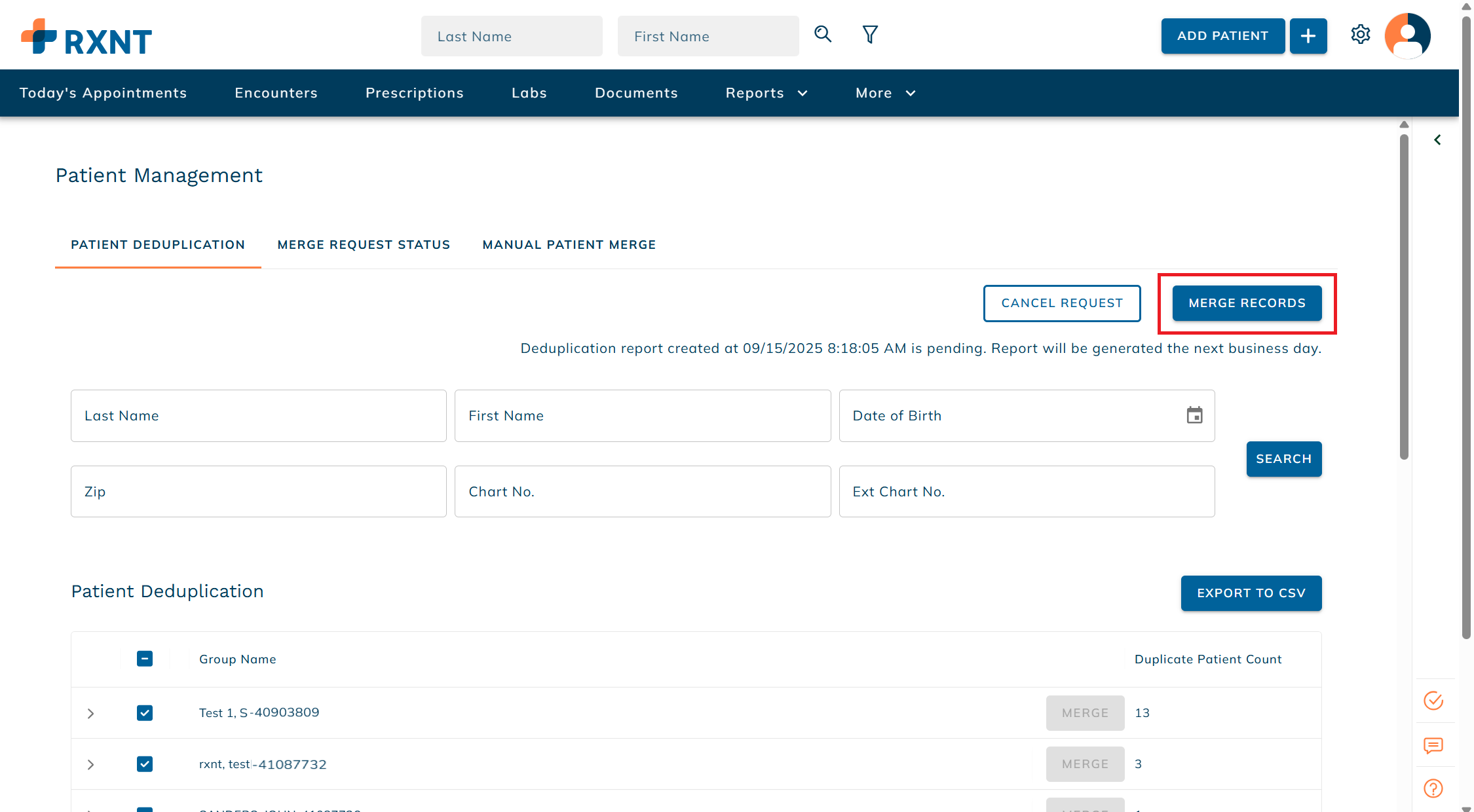Open the settings gear icon
Image resolution: width=1474 pixels, height=812 pixels.
tap(1361, 35)
